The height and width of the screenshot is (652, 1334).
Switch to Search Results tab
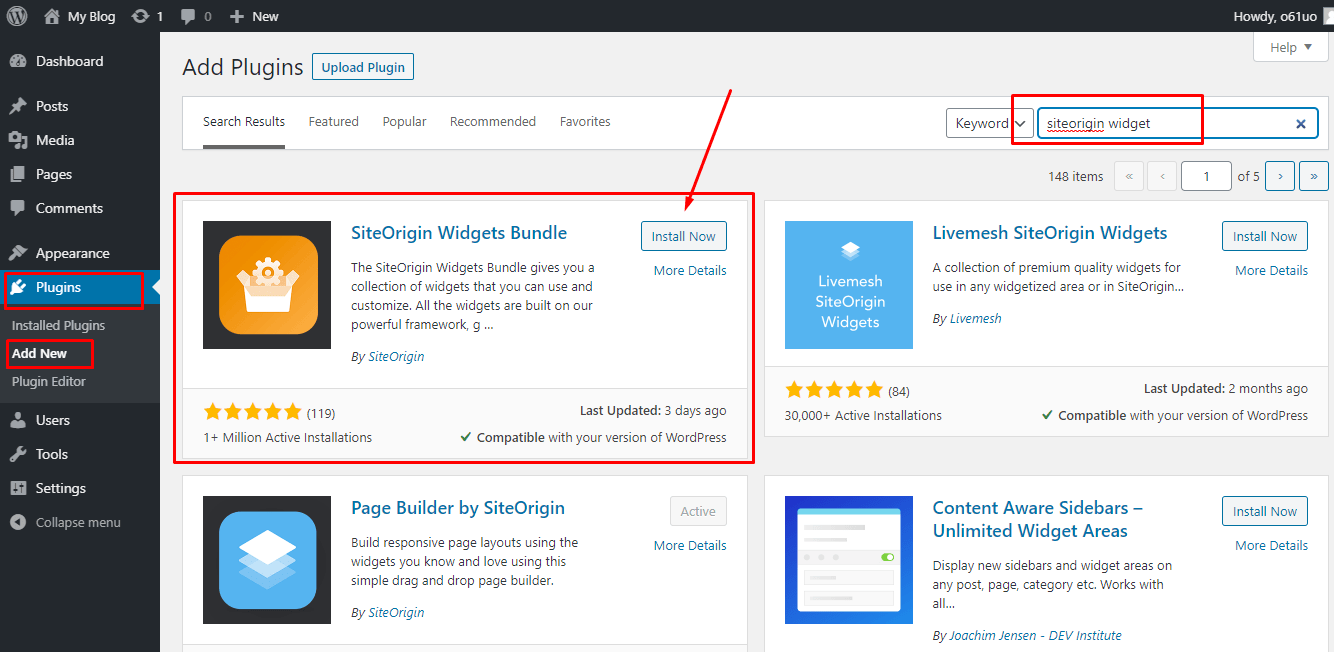tap(244, 122)
